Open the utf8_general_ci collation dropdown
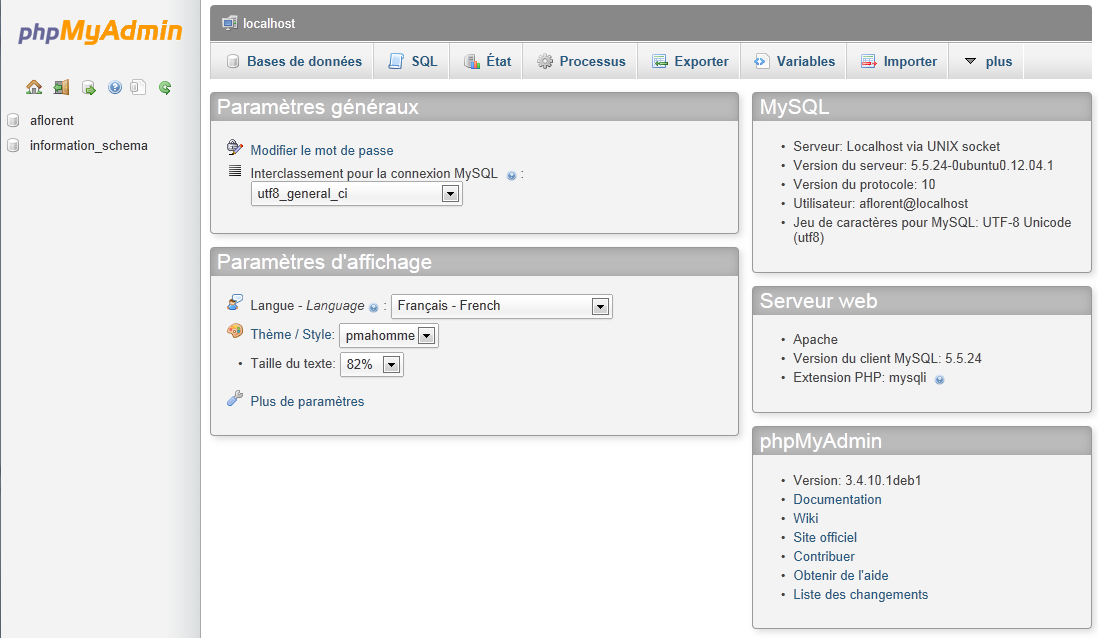This screenshot has width=1098, height=638. pyautogui.click(x=356, y=194)
